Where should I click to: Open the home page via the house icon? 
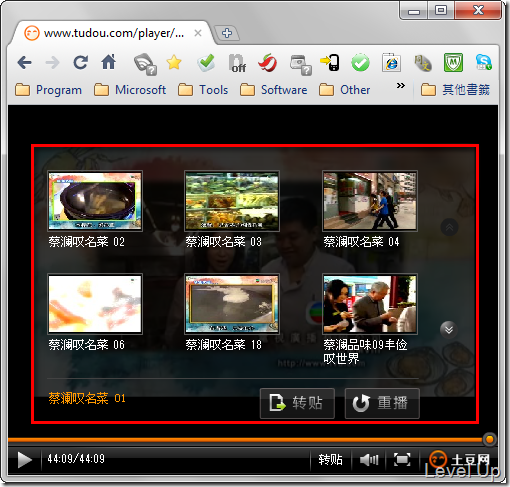pos(109,62)
